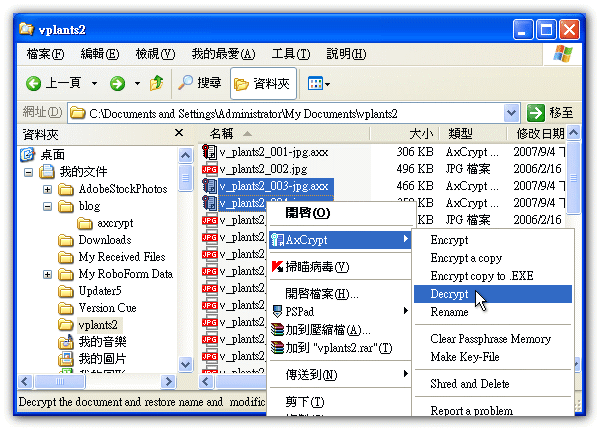601x431 pixels.
Task: Open the Forward button history dropdown arrow
Action: coord(137,83)
